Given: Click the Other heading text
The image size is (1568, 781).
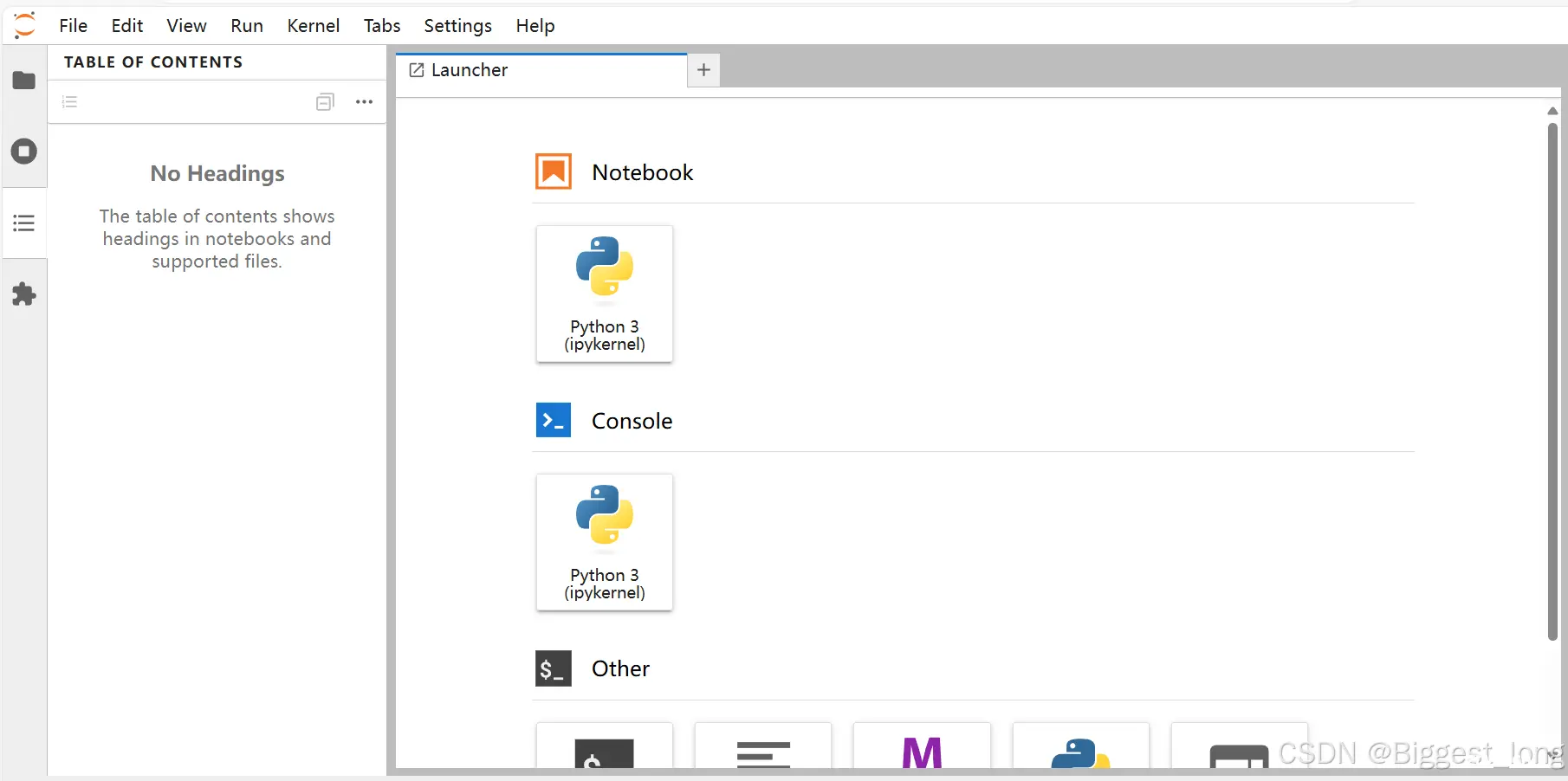Looking at the screenshot, I should click(621, 668).
